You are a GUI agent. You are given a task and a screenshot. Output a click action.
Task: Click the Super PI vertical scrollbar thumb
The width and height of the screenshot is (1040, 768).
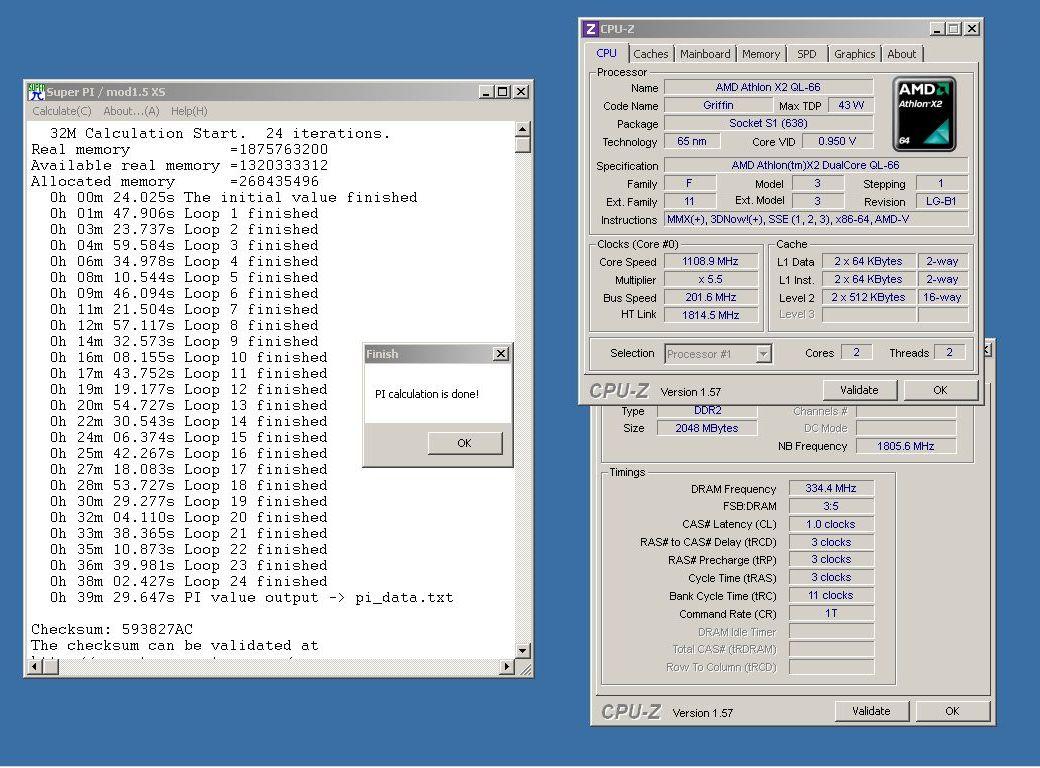click(x=523, y=144)
